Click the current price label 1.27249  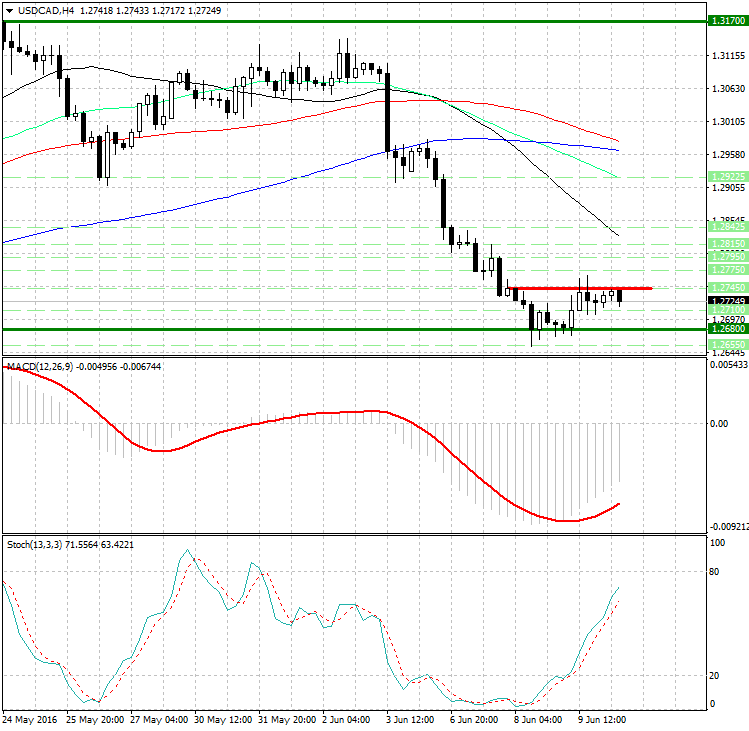pos(727,300)
